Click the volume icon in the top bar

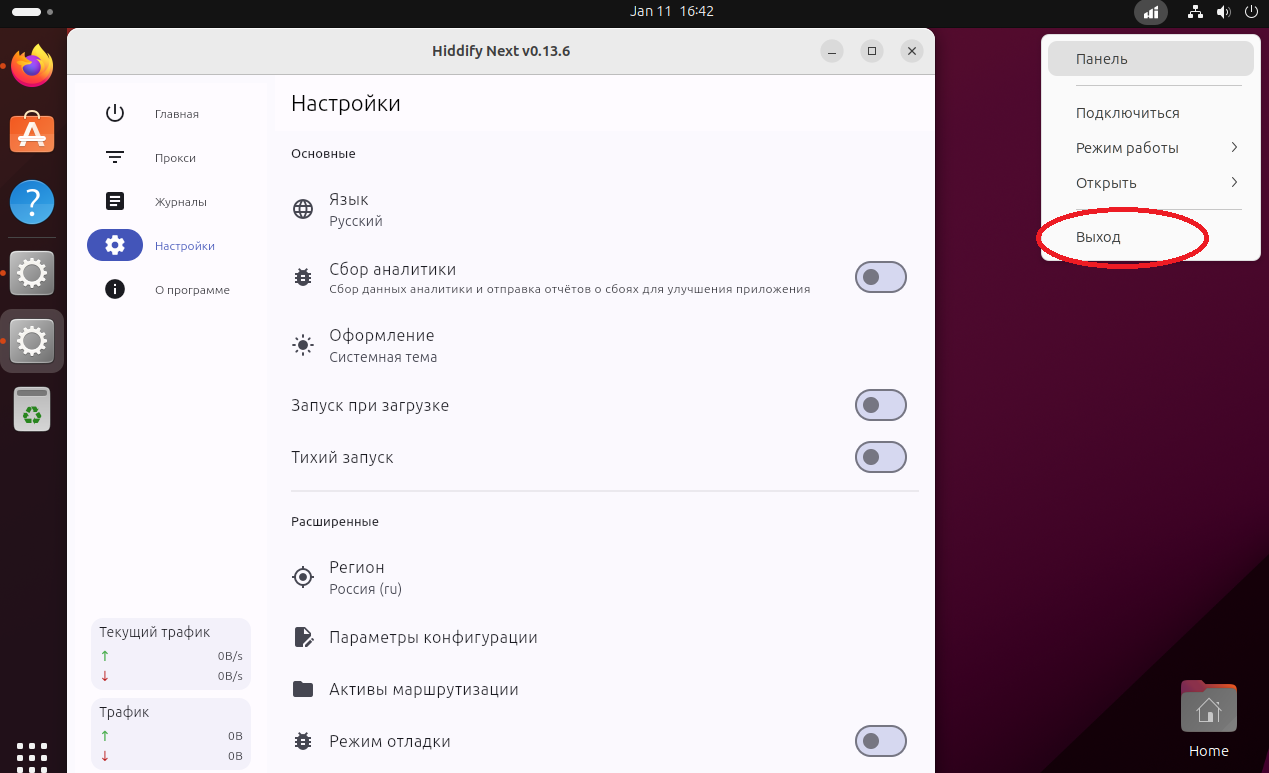click(x=1223, y=12)
